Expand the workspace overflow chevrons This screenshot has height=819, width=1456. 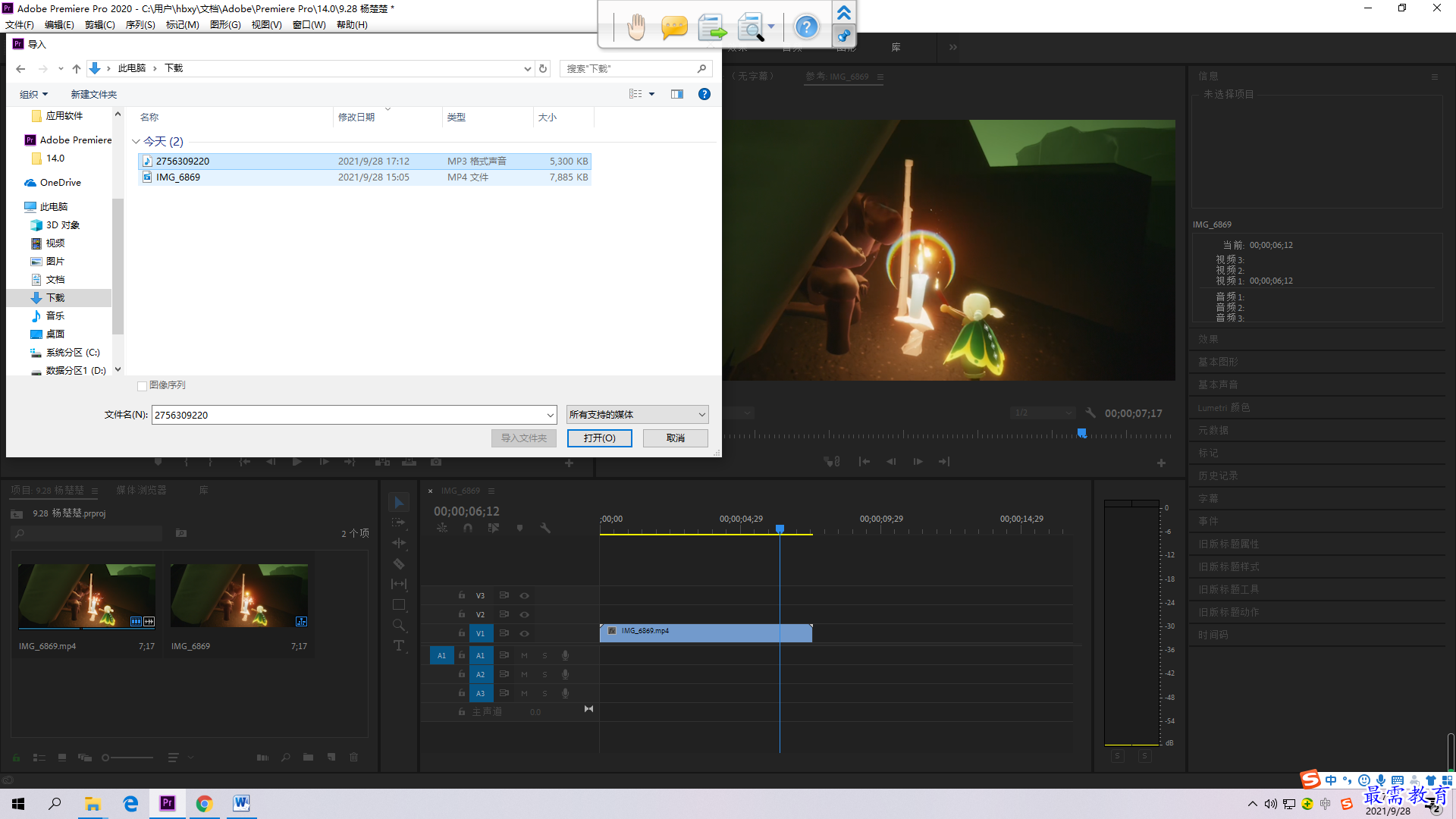(x=952, y=47)
